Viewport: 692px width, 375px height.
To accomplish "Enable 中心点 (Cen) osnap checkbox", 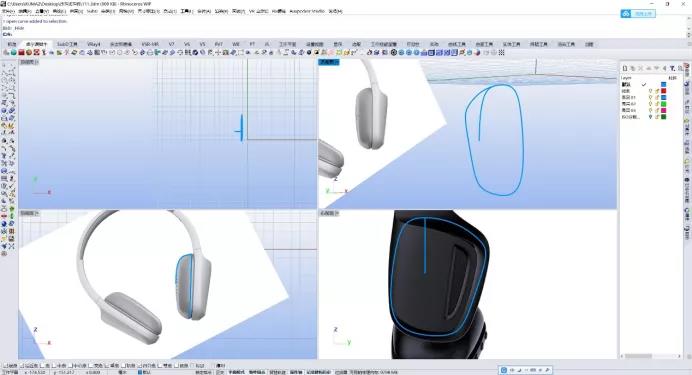I will tap(71, 366).
